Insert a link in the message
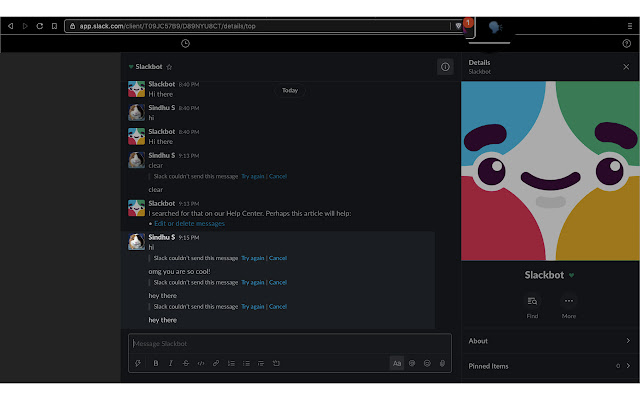 coord(216,363)
